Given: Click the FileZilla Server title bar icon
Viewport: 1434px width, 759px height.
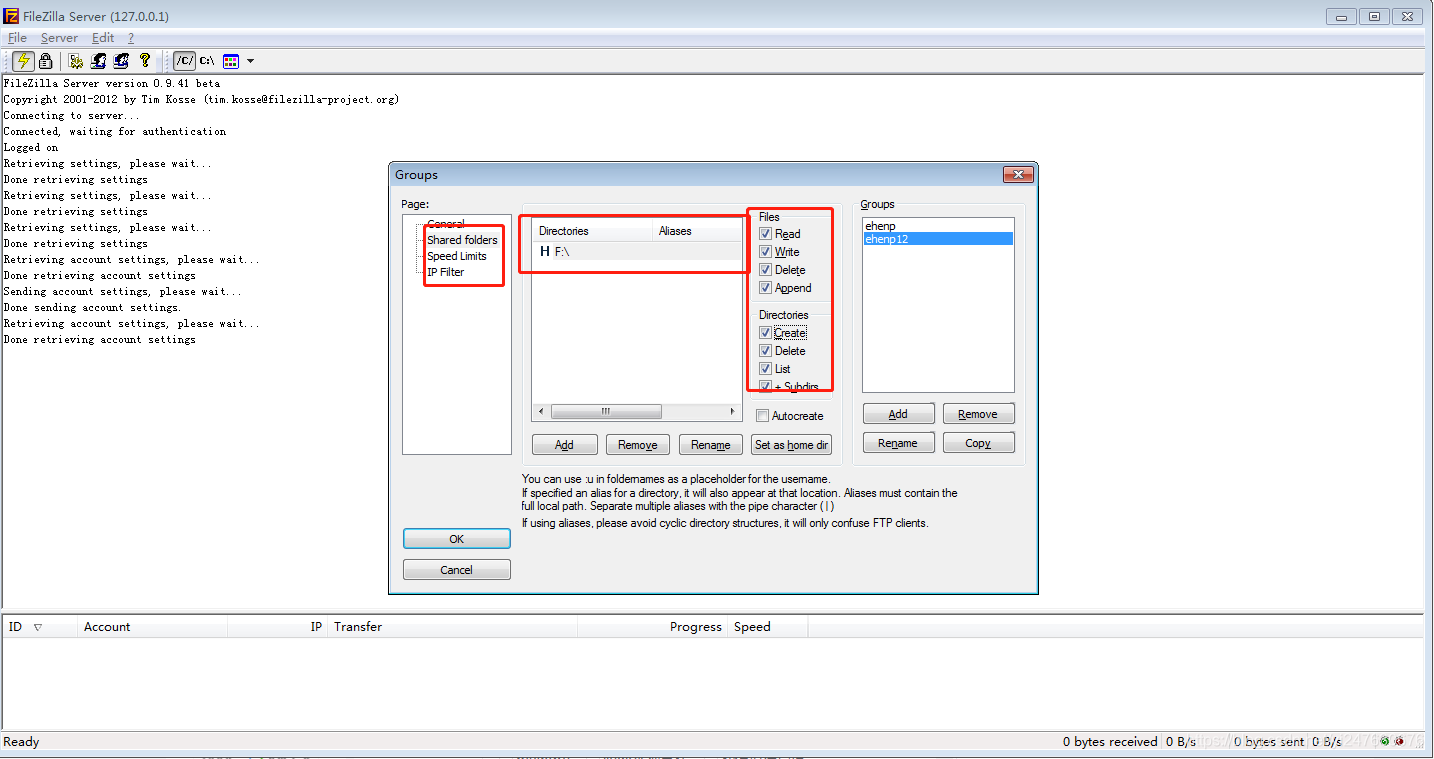Looking at the screenshot, I should (12, 17).
